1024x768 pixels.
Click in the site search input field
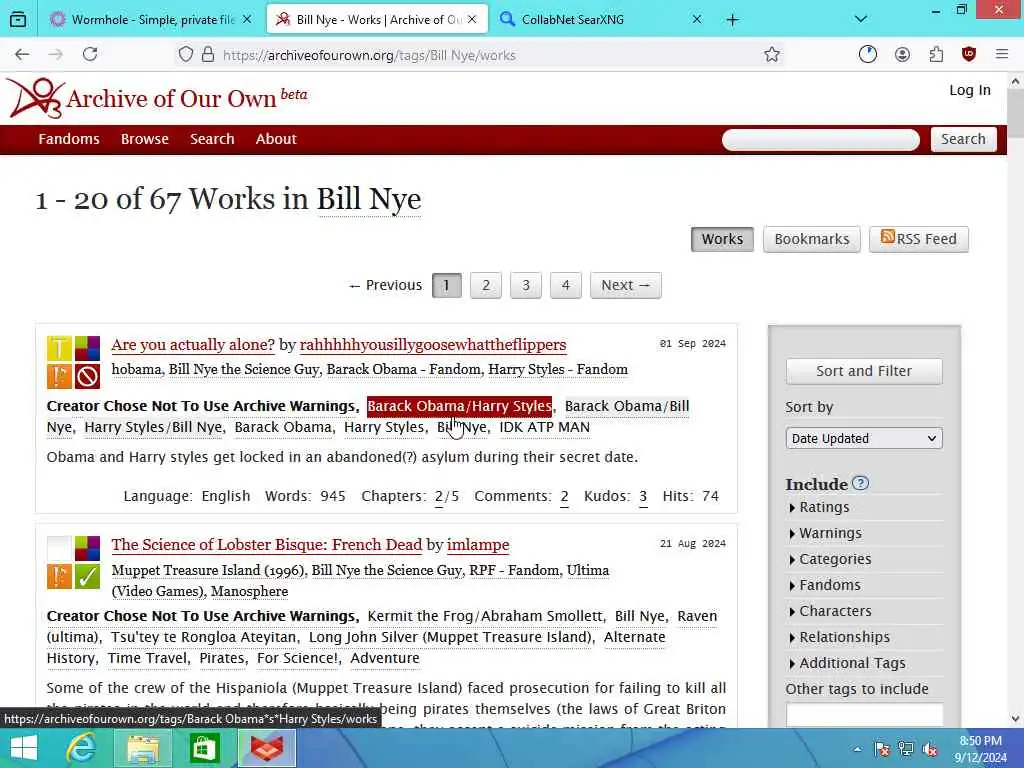pos(821,140)
